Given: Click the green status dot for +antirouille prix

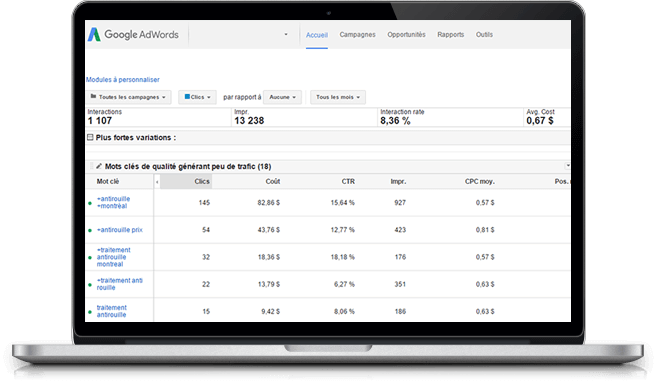Looking at the screenshot, I should coord(90,231).
